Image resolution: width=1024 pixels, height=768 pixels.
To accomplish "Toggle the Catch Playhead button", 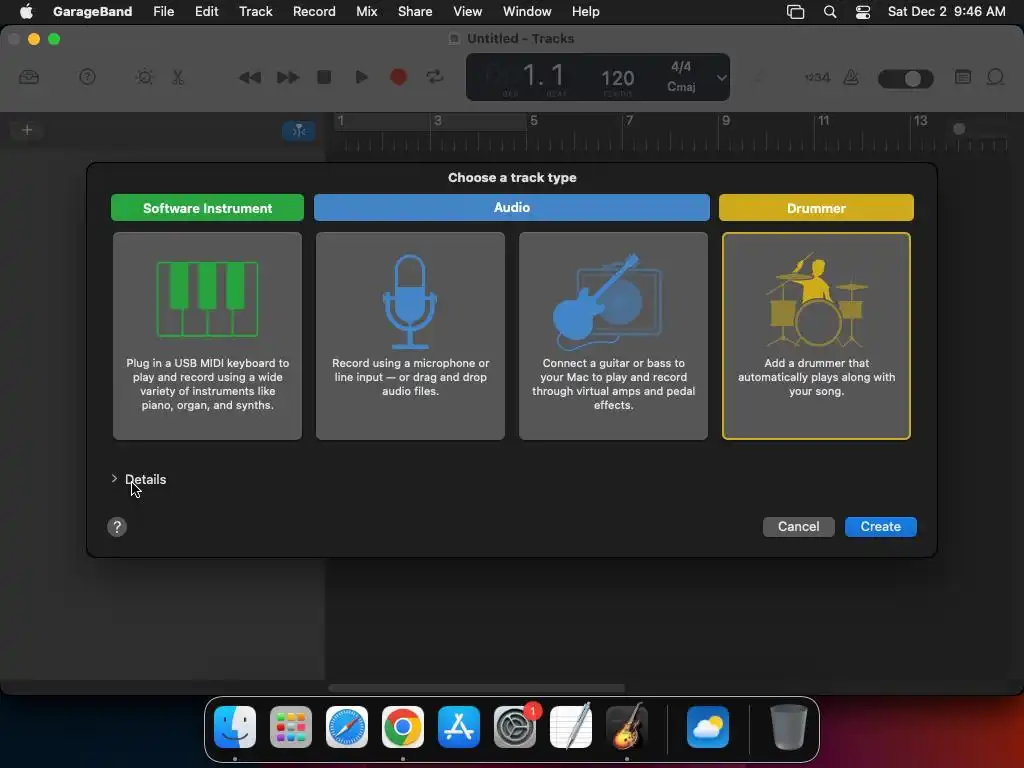I will click(298, 131).
